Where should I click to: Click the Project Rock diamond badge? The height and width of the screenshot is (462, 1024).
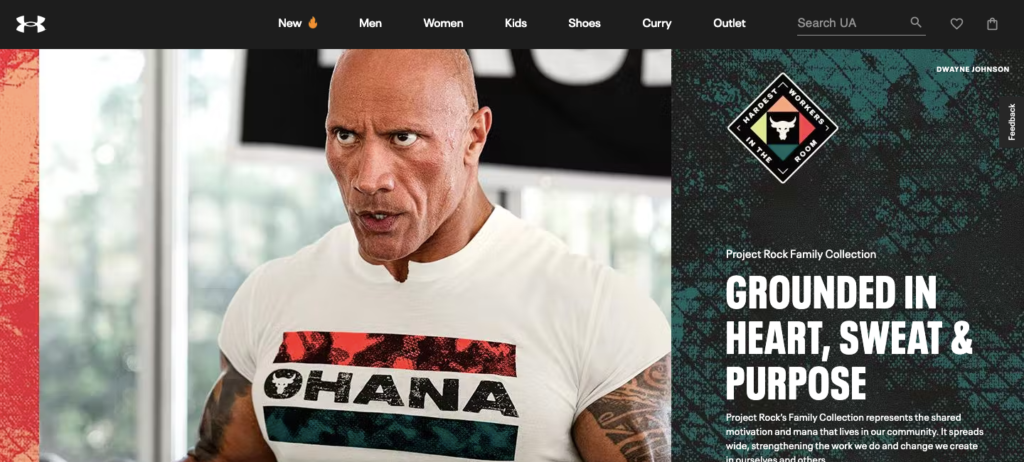tap(782, 128)
